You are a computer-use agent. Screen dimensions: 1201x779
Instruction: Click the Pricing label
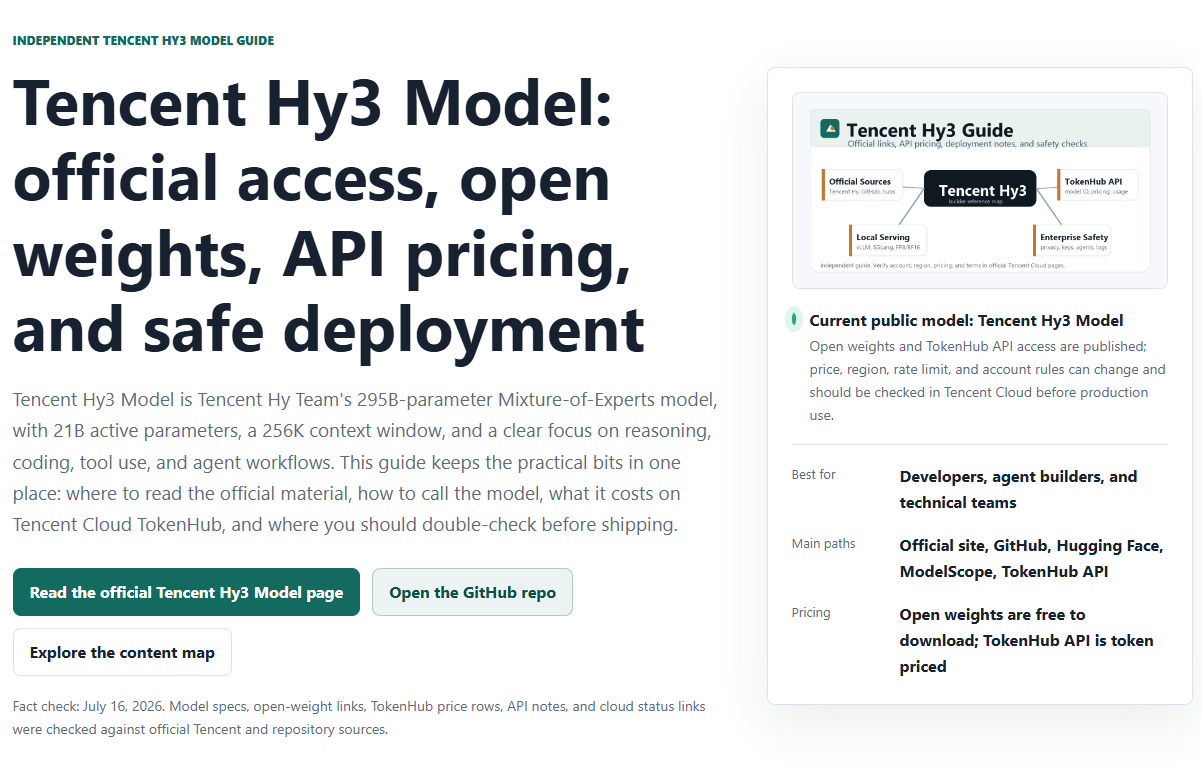click(x=811, y=612)
